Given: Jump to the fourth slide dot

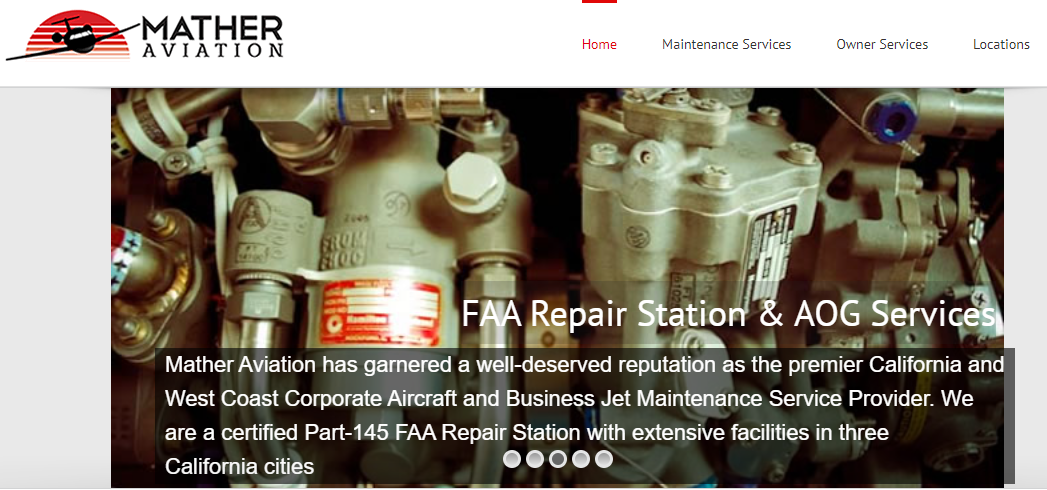Looking at the screenshot, I should pos(581,459).
